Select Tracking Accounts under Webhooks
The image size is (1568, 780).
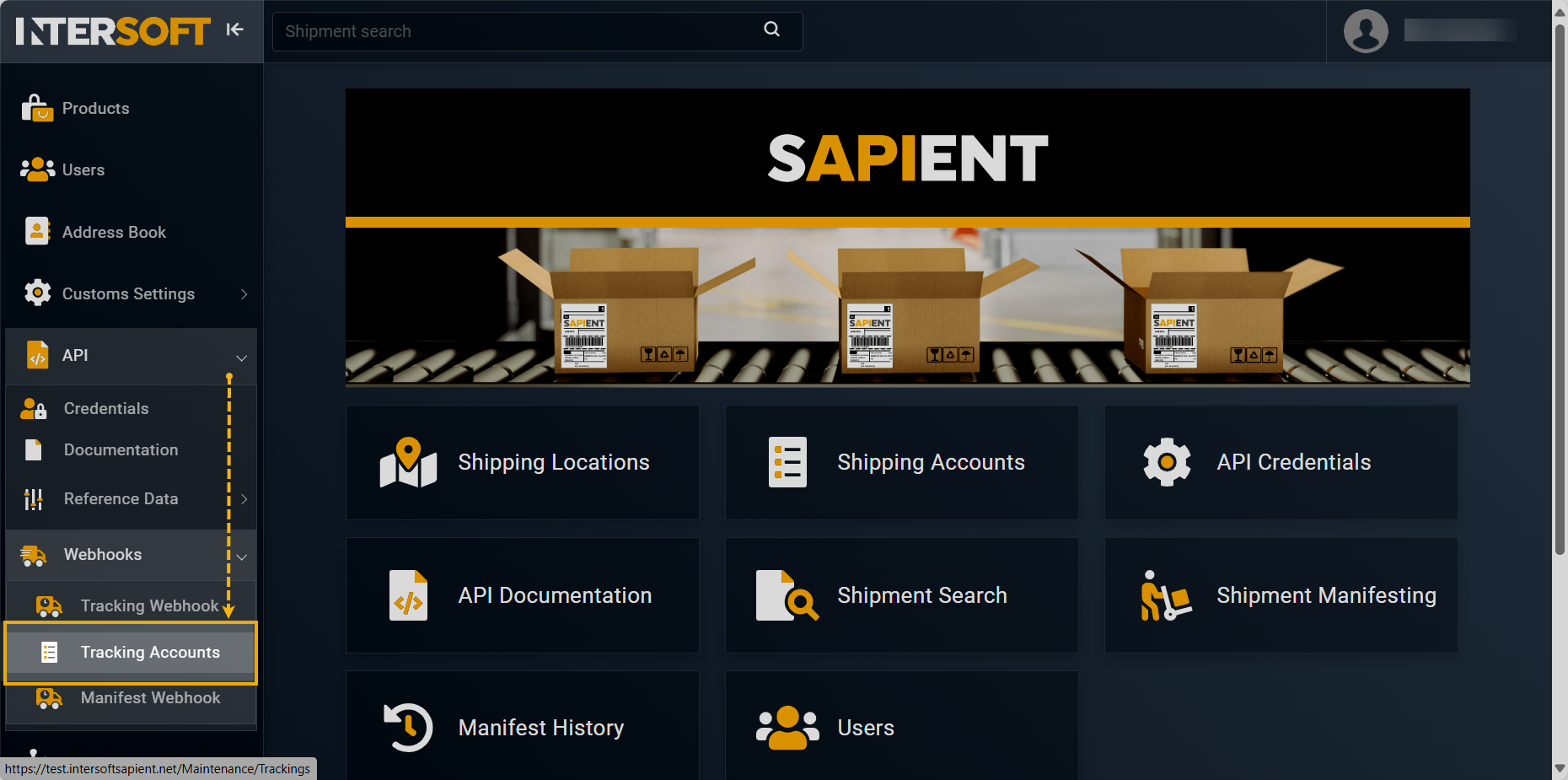click(132, 652)
